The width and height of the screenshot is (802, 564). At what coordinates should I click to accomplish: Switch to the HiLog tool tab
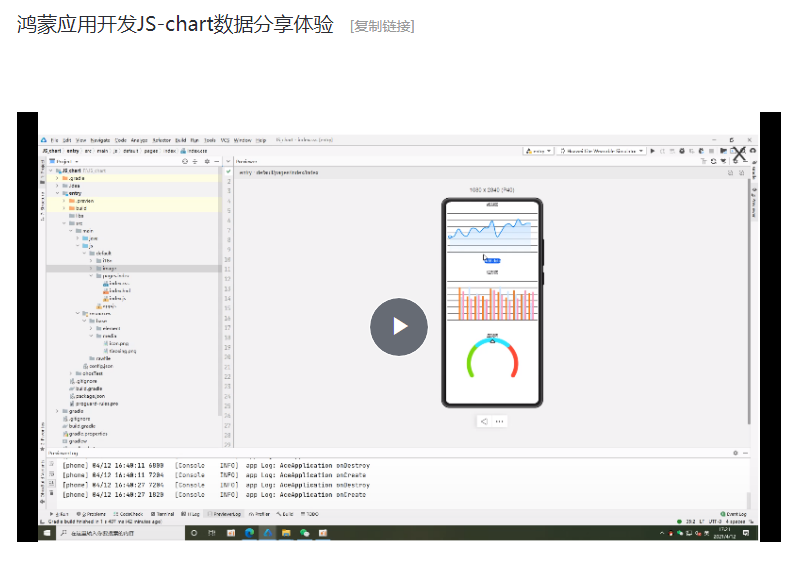(x=190, y=514)
